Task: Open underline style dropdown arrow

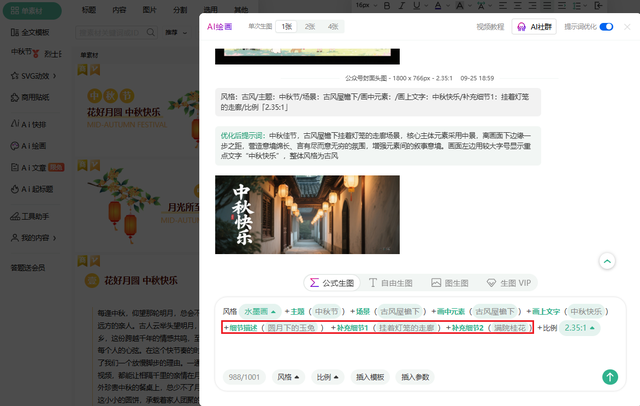Action: click(x=426, y=6)
